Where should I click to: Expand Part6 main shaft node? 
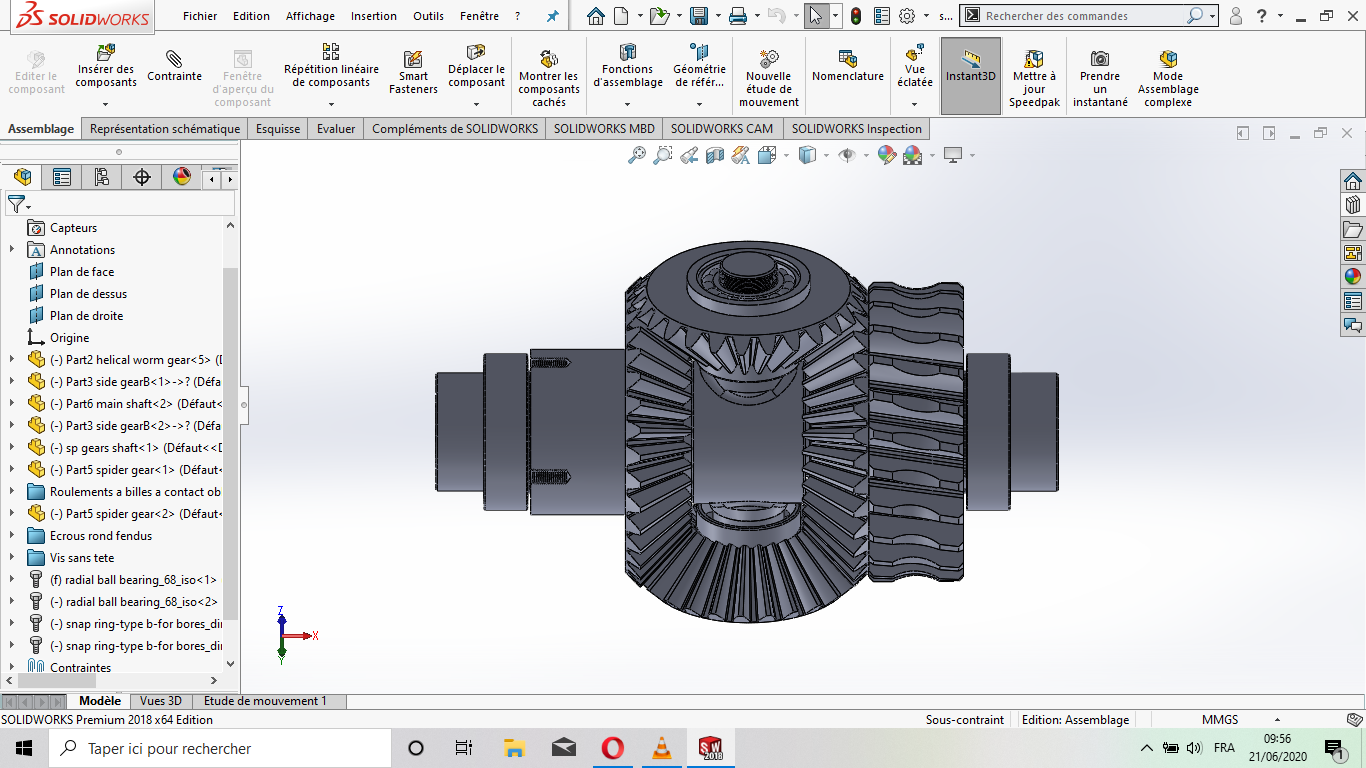click(x=12, y=404)
